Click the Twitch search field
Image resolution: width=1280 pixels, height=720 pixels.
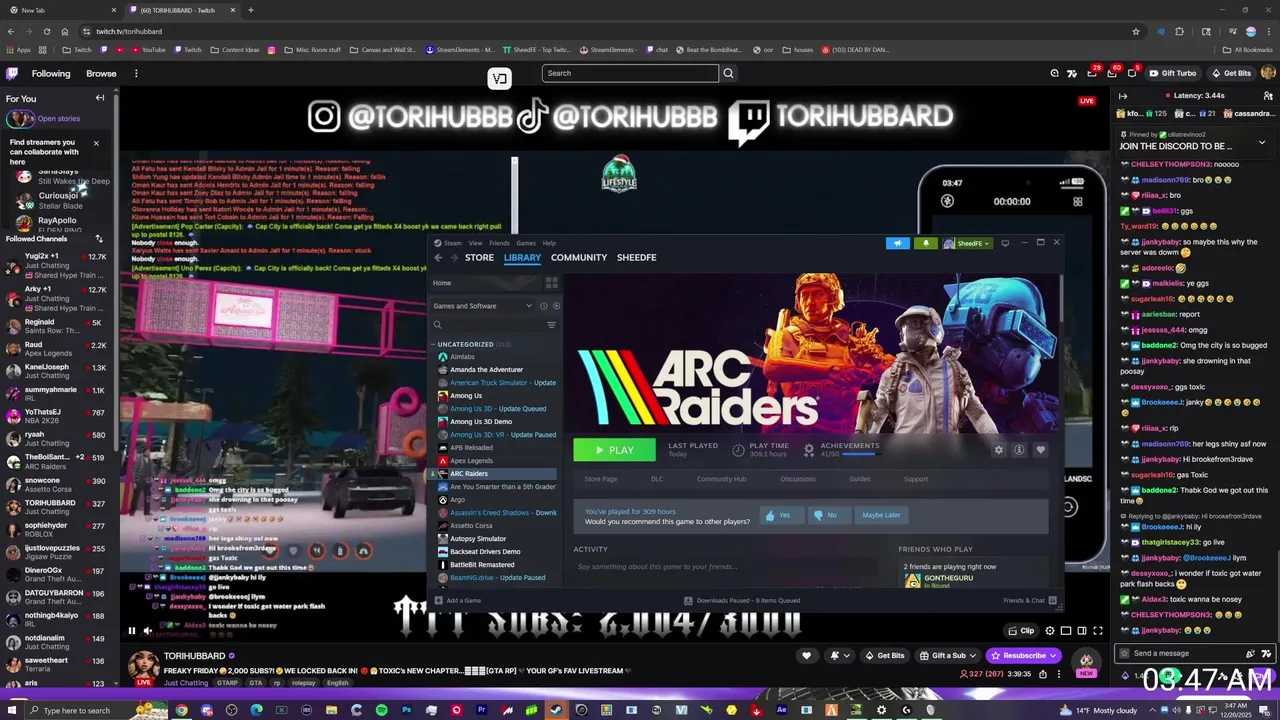pos(630,73)
